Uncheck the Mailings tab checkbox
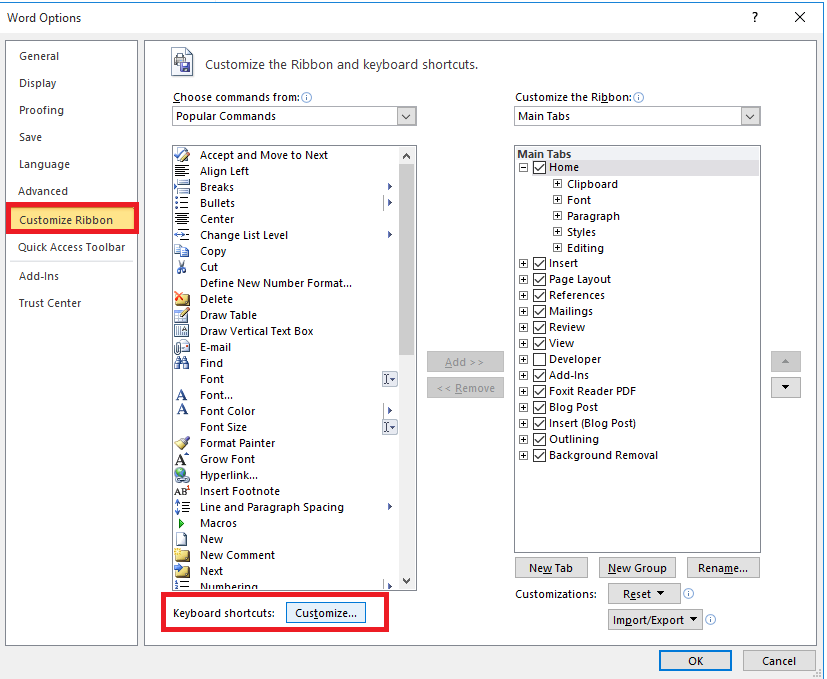 pyautogui.click(x=540, y=311)
